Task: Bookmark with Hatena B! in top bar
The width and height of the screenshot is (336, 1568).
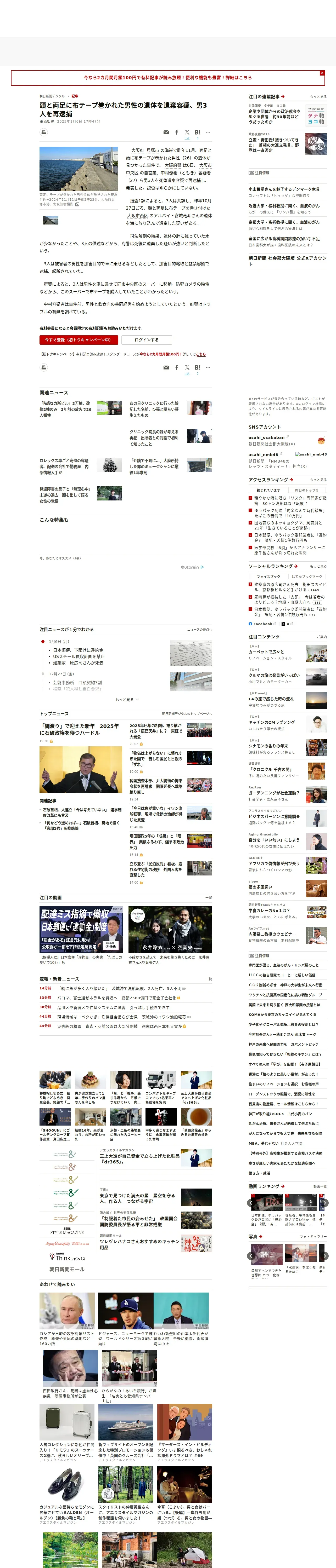Action: (x=198, y=132)
